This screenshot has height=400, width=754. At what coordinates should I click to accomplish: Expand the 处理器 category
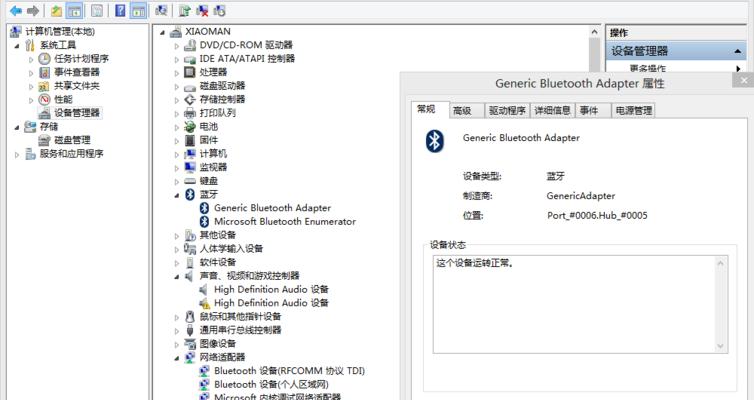coord(176,73)
